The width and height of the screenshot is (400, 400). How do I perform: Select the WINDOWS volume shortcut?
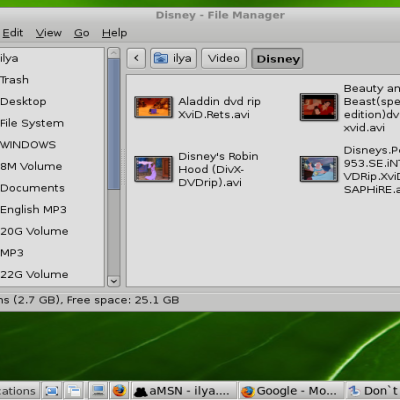point(28,145)
